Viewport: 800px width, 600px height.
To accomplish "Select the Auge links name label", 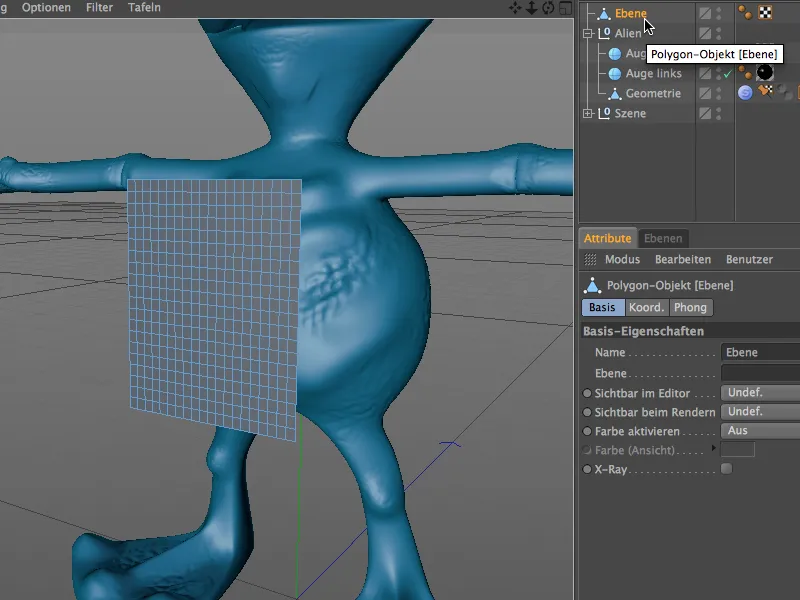I will click(x=654, y=73).
